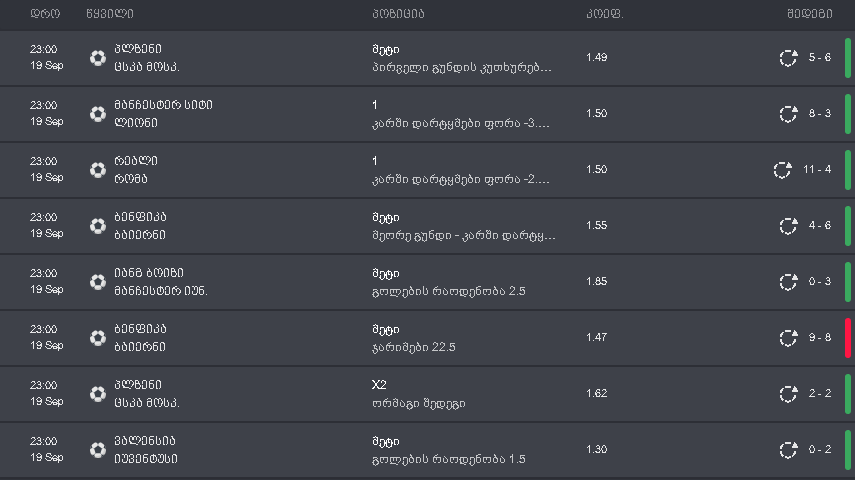Click the 1.85 odds value
Viewport: 855px width, 480px height.
(x=597, y=282)
